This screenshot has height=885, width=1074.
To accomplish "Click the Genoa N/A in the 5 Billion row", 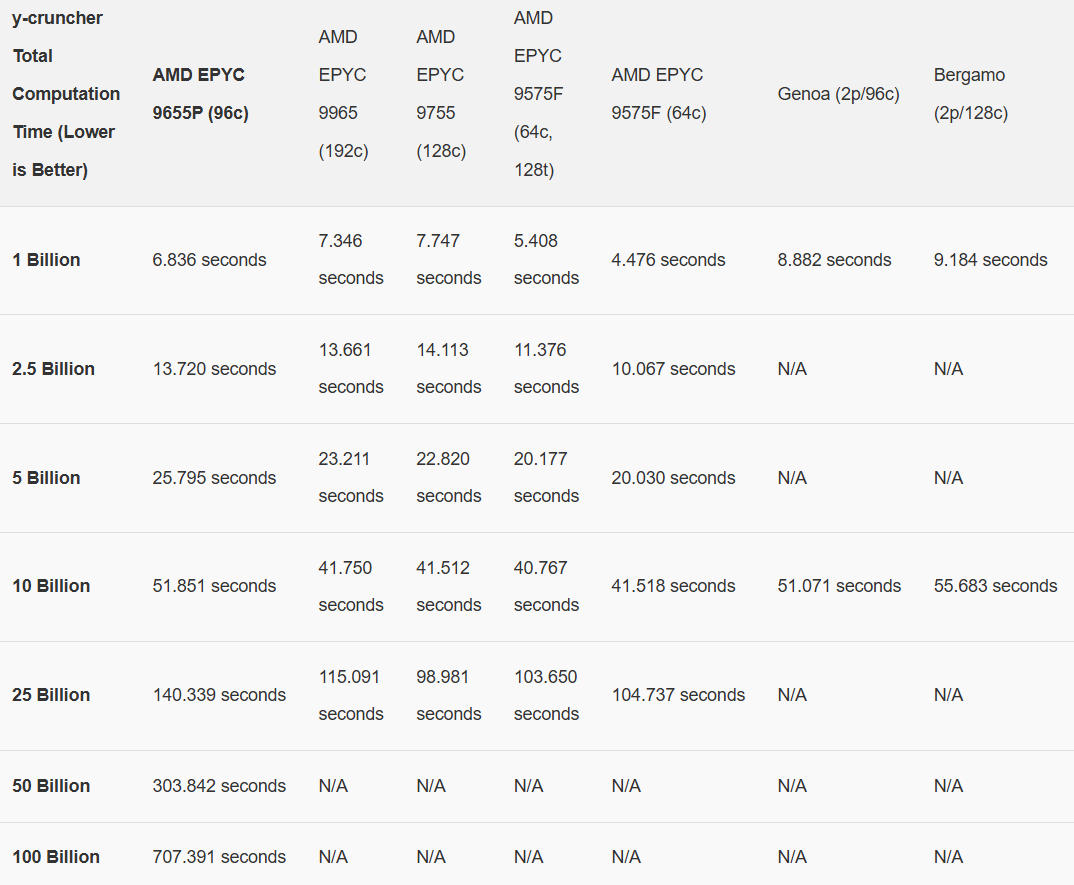I will coord(792,478).
